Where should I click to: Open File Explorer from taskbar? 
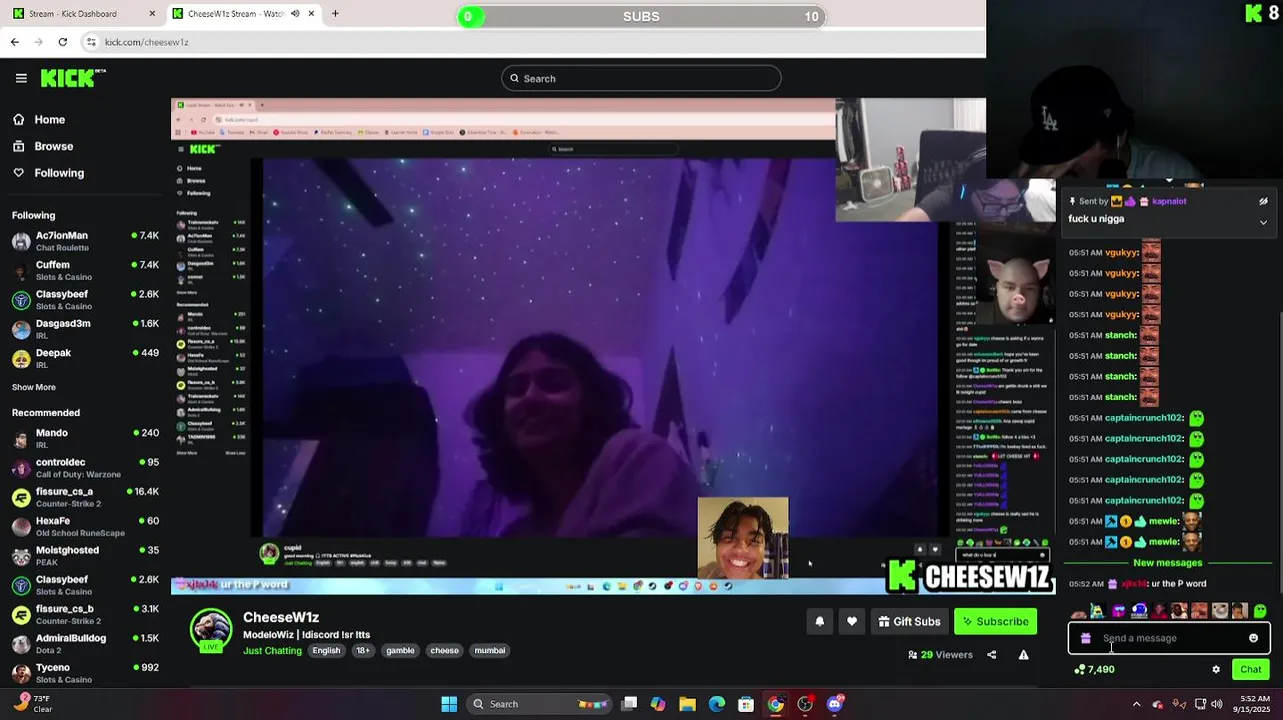pyautogui.click(x=687, y=704)
